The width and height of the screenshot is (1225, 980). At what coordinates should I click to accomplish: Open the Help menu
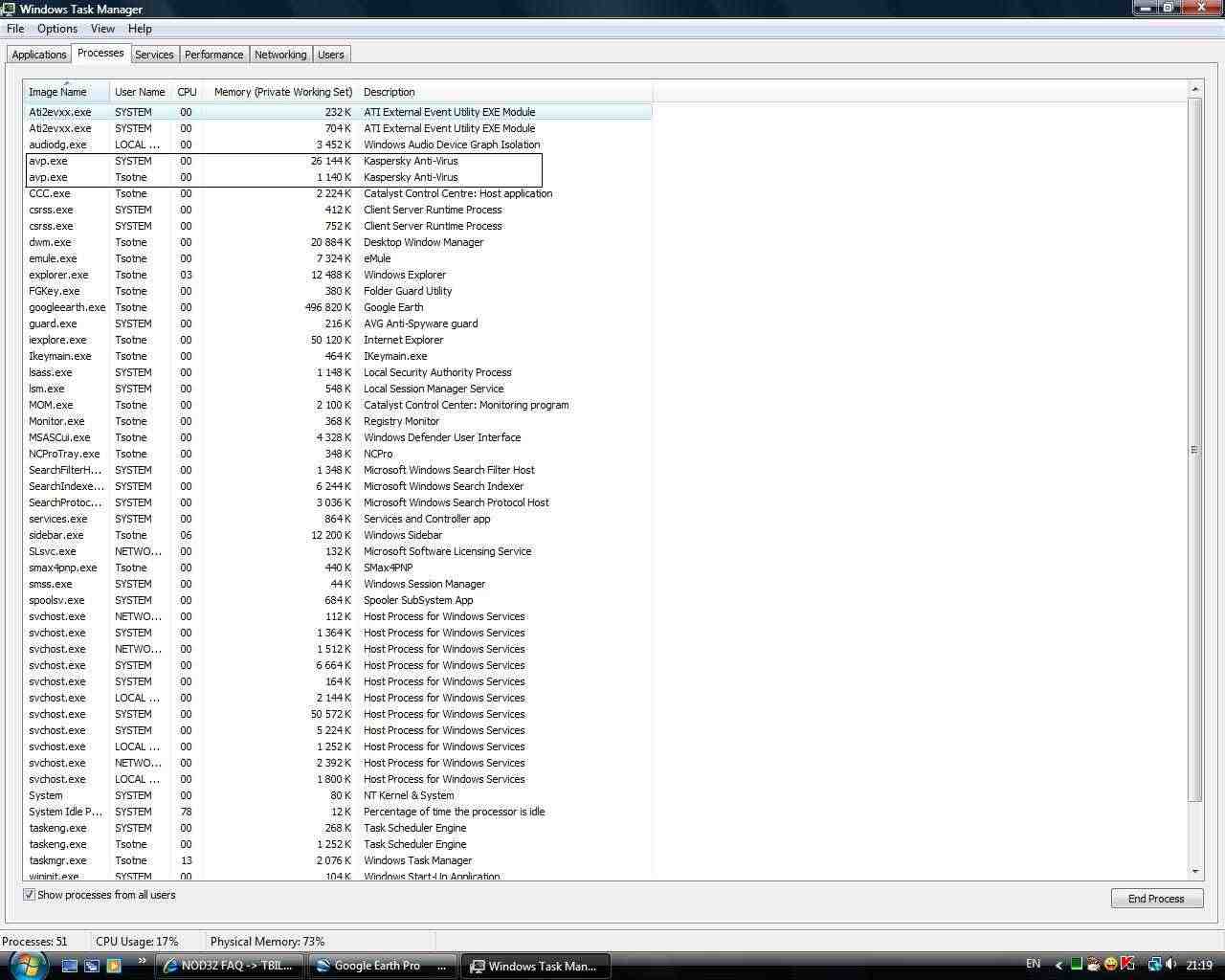tap(140, 29)
